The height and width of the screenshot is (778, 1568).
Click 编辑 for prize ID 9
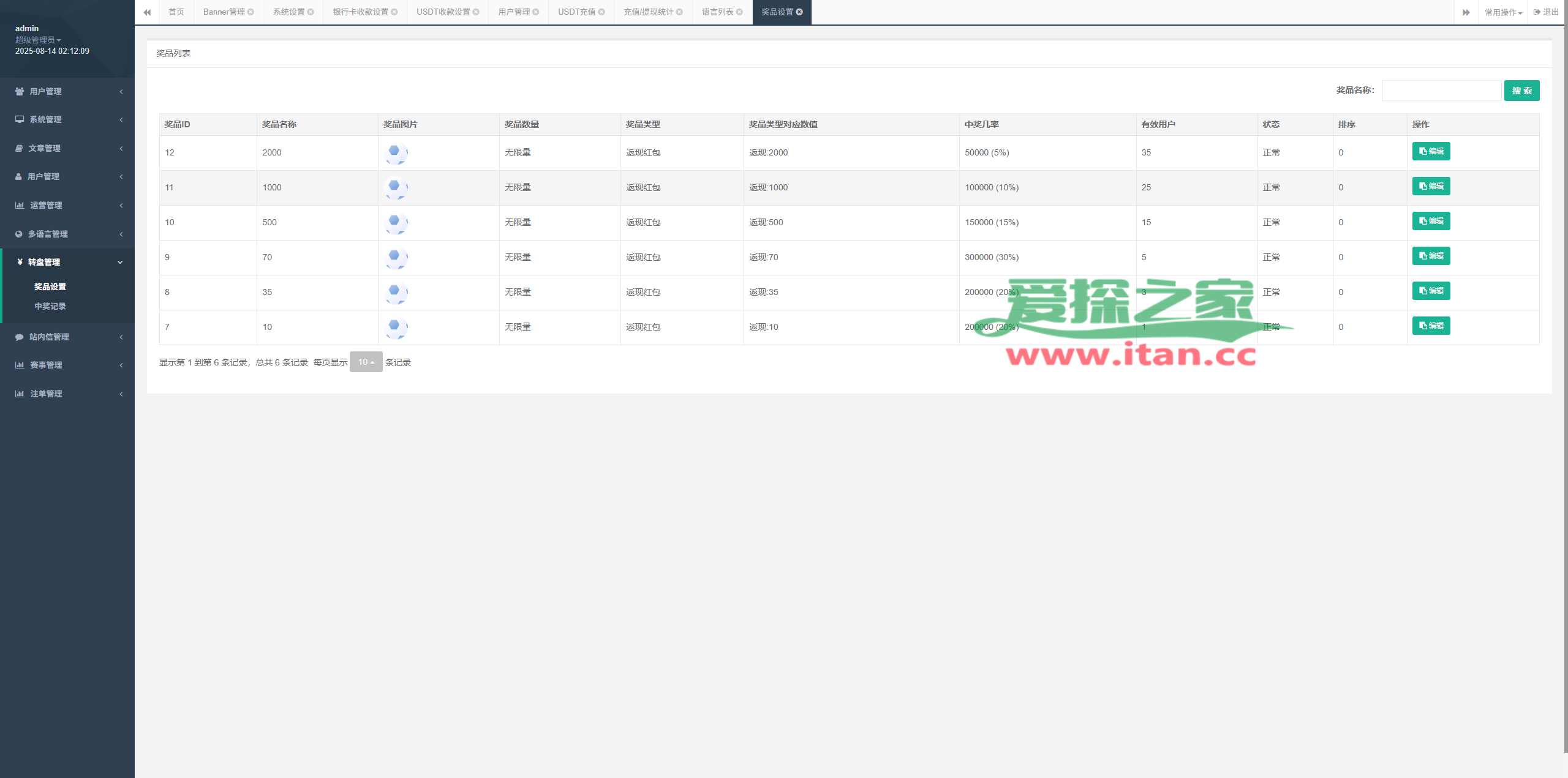click(x=1431, y=256)
